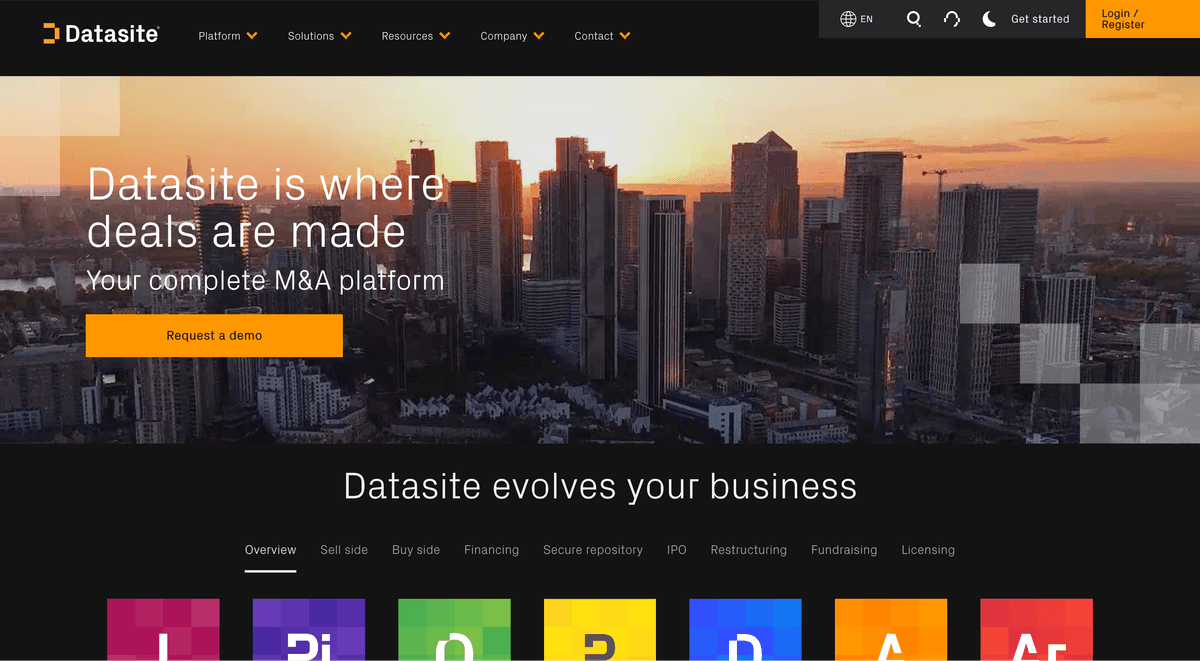Switch language from EN
Image resolution: width=1200 pixels, height=661 pixels.
click(x=860, y=18)
